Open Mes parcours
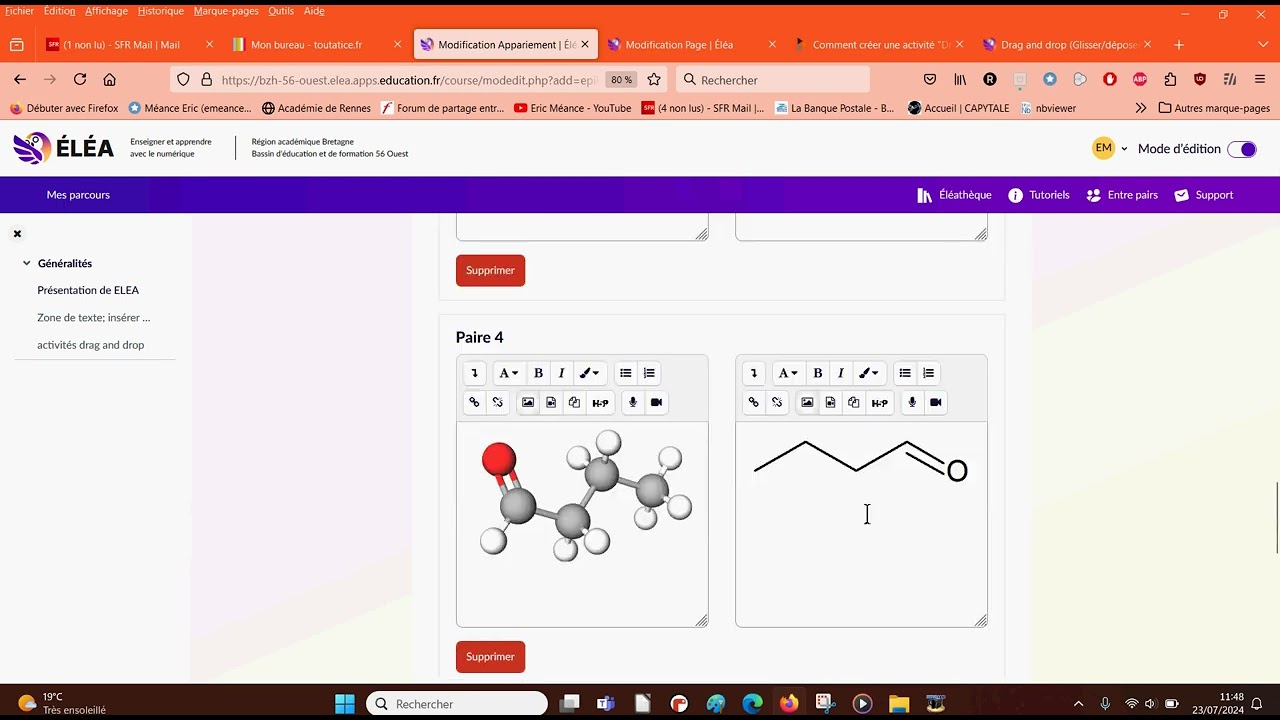 78,195
